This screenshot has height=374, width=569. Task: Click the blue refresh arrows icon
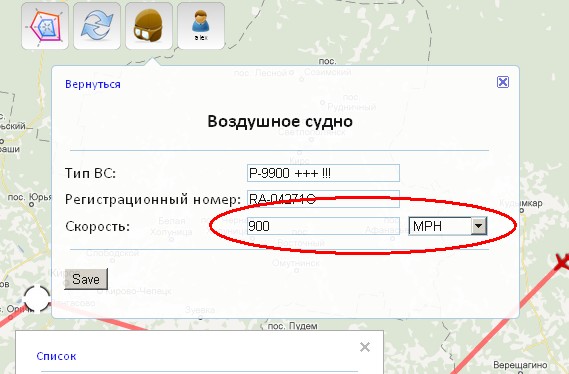(97, 26)
